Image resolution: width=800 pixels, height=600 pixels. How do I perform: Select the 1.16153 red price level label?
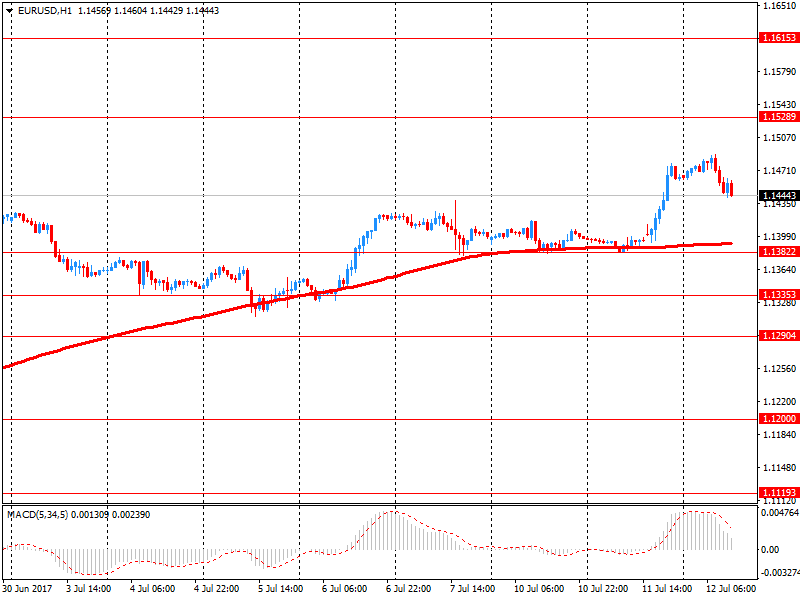[x=779, y=38]
